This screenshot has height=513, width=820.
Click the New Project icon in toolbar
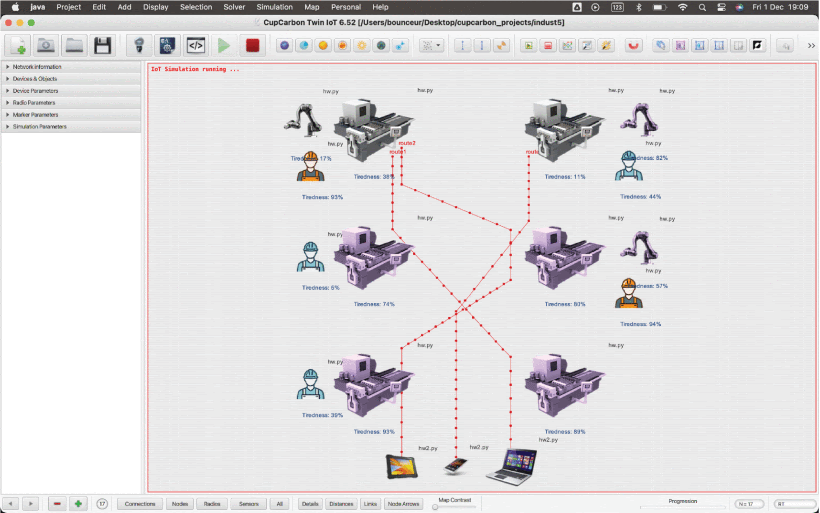(18, 45)
